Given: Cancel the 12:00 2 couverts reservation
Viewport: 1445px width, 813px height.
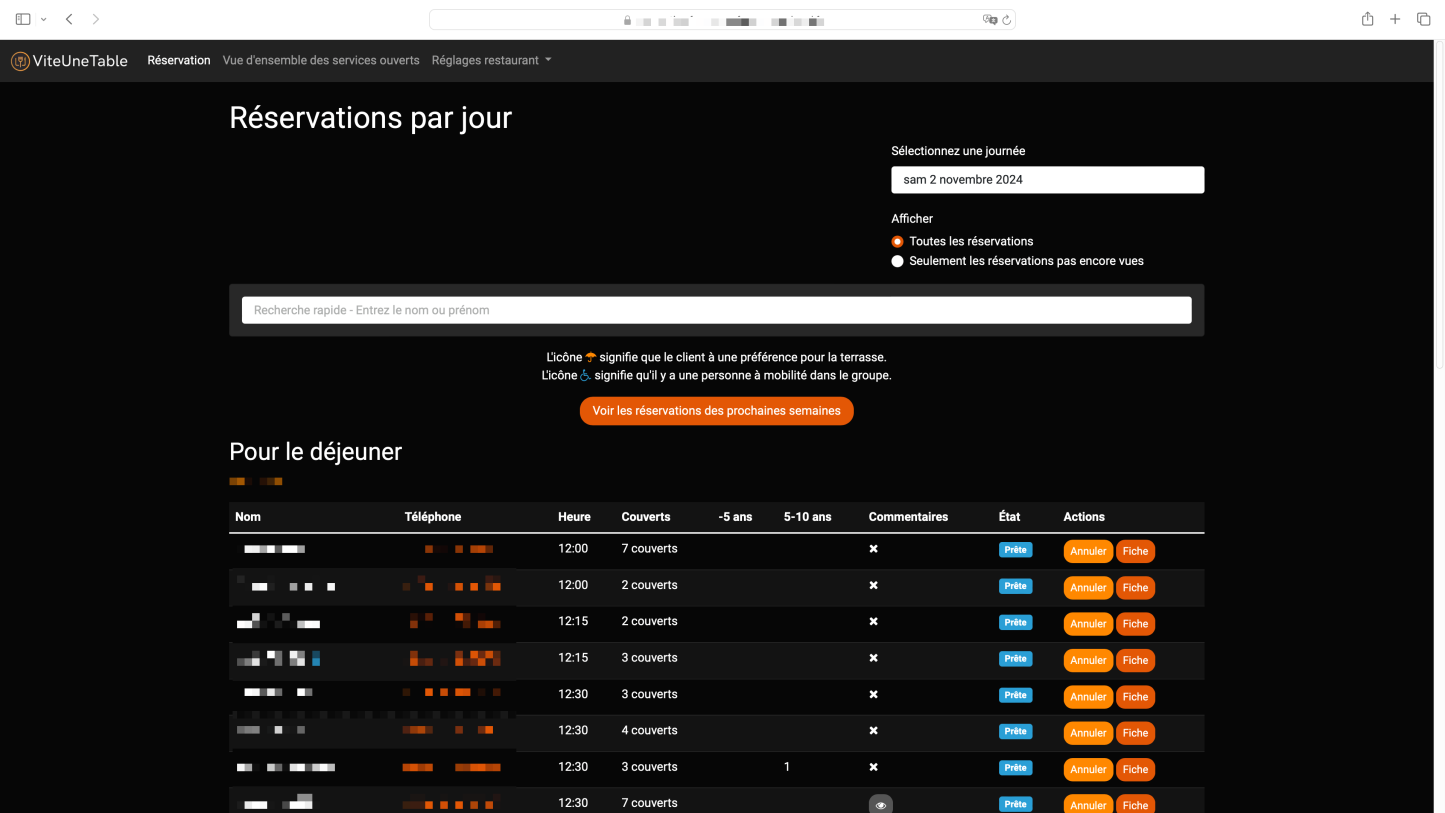Looking at the screenshot, I should click(1088, 588).
